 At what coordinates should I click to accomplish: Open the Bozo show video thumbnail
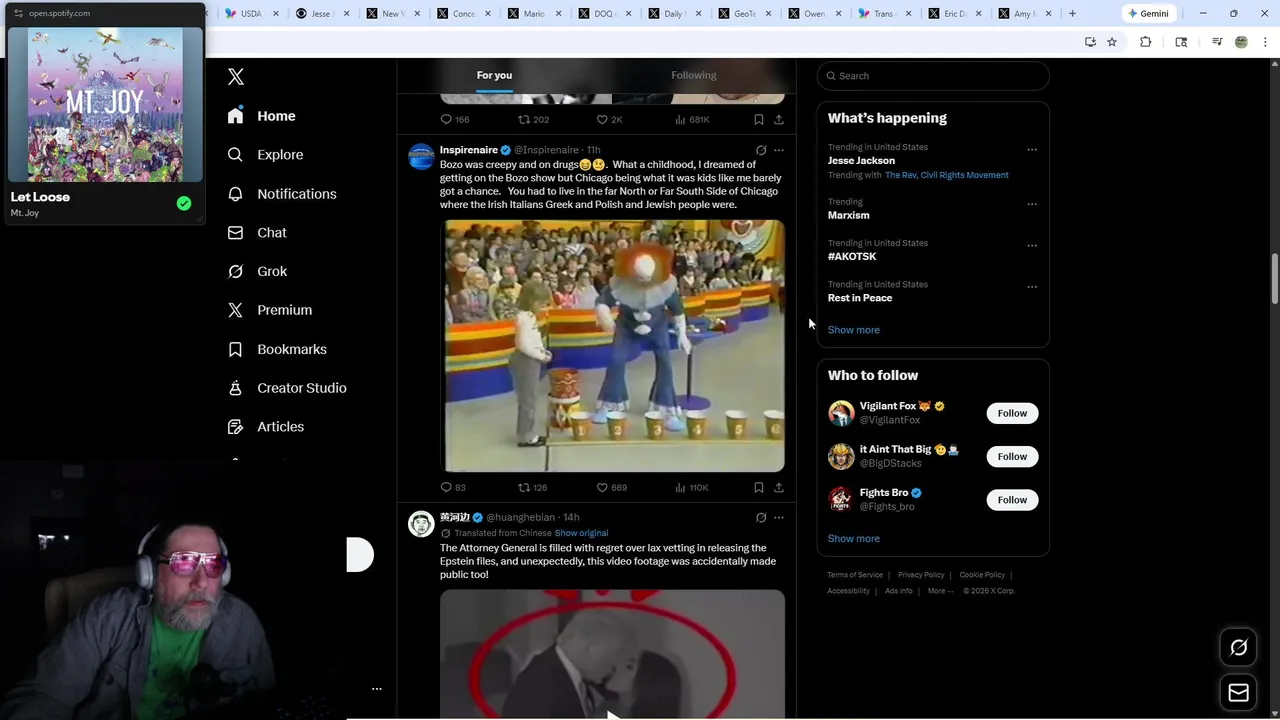click(x=613, y=346)
